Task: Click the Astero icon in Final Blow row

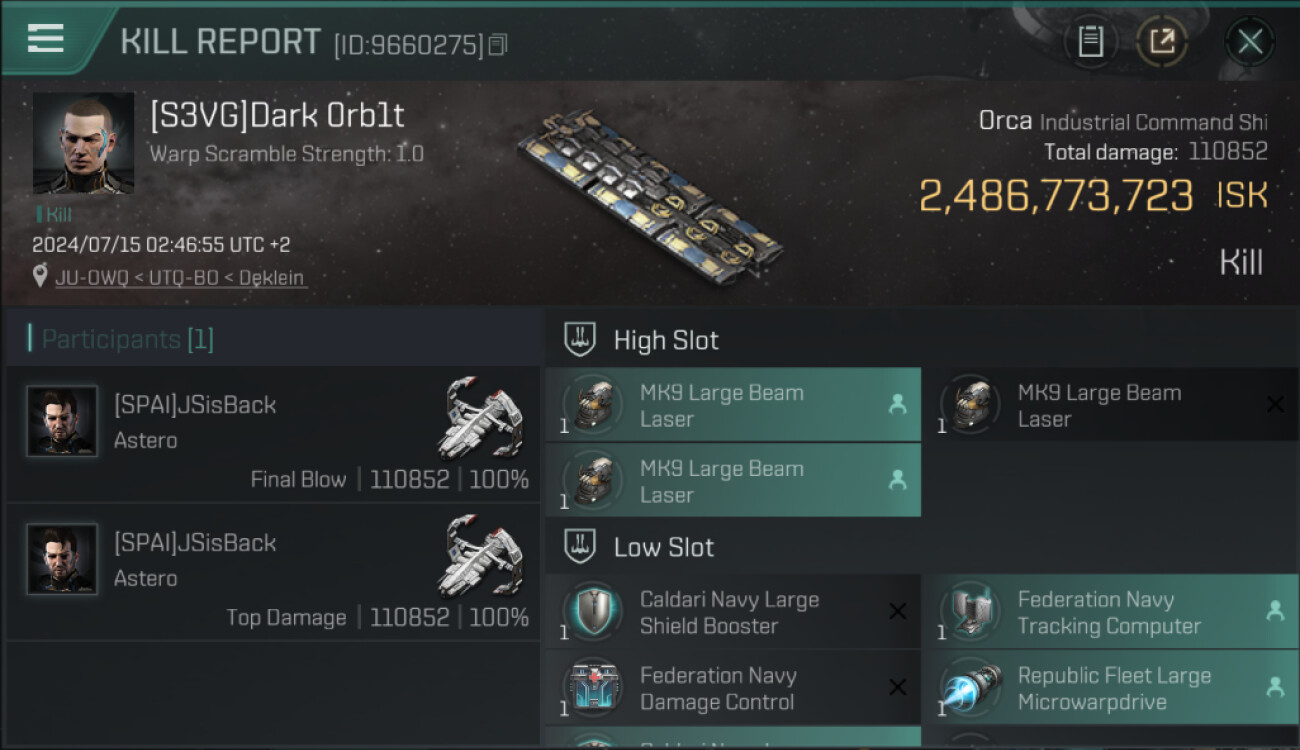Action: tap(480, 416)
